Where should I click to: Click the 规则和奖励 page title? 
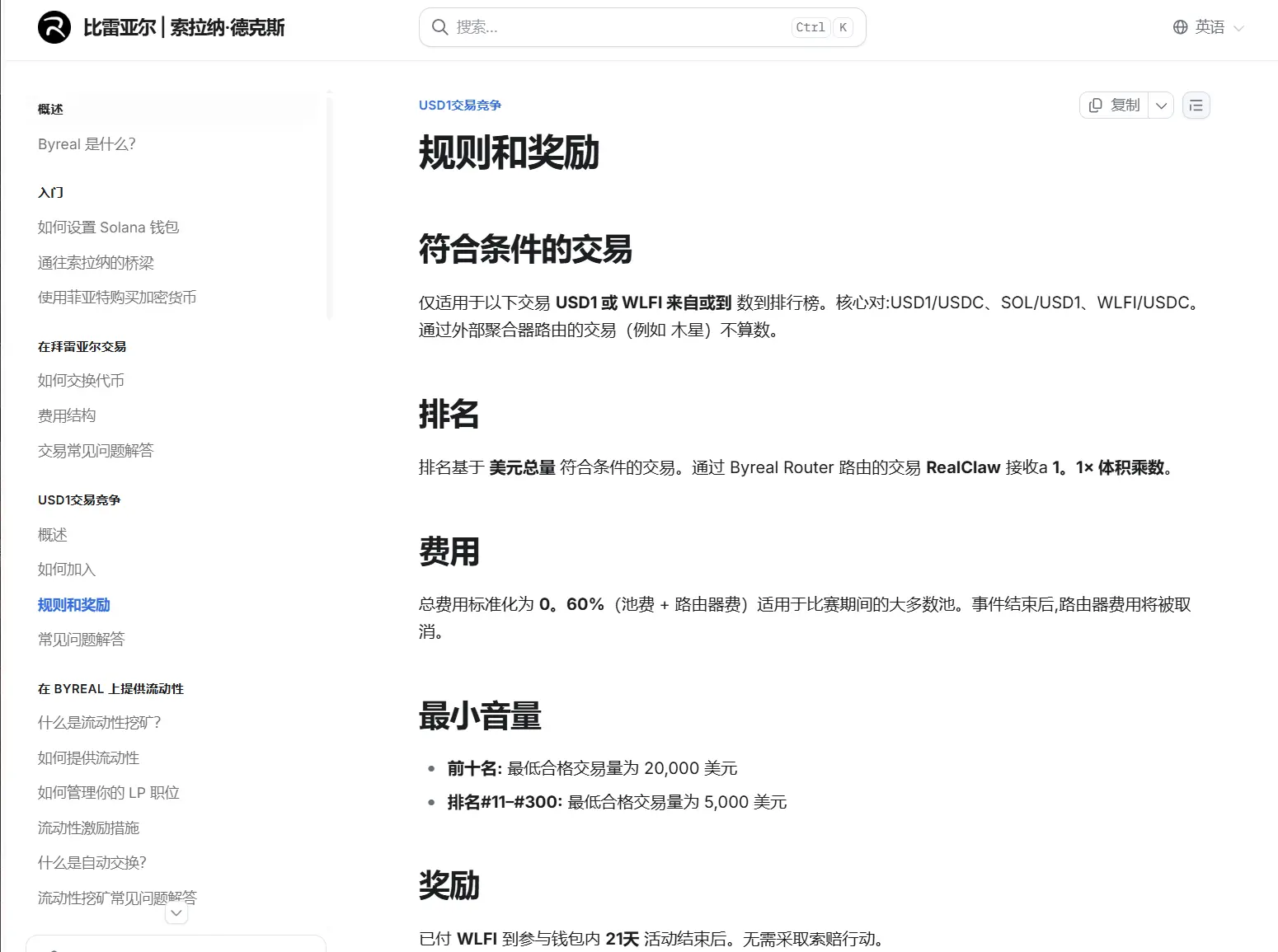(x=509, y=152)
